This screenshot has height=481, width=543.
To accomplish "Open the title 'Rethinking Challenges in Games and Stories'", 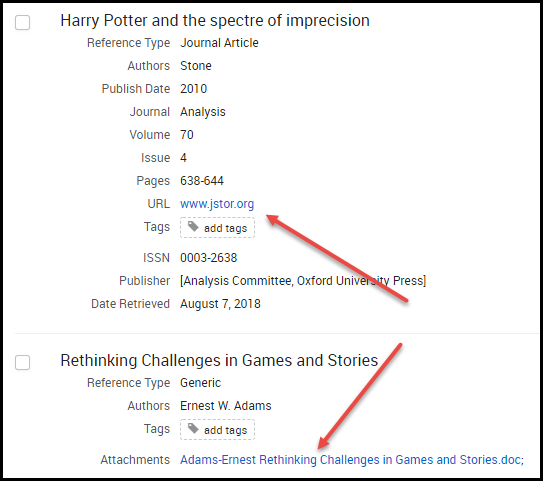I will tap(219, 360).
